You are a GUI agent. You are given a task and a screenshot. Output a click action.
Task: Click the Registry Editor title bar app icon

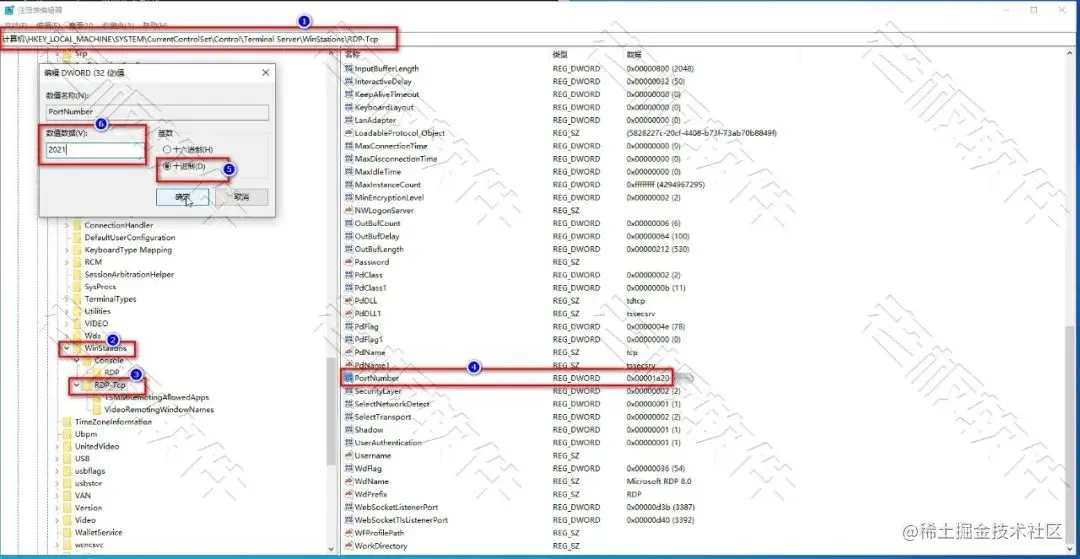point(9,10)
